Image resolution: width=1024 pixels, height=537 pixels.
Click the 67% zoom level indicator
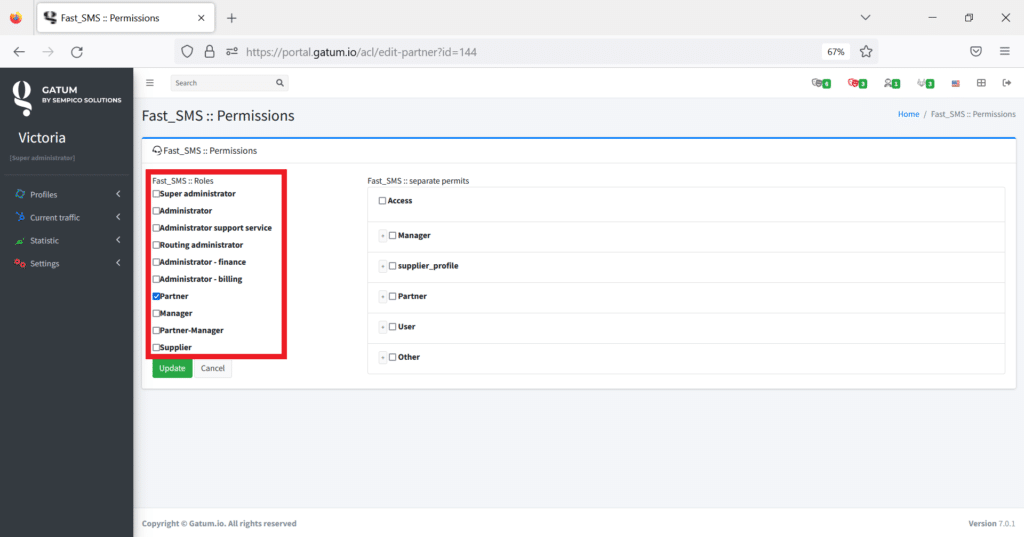[x=836, y=52]
